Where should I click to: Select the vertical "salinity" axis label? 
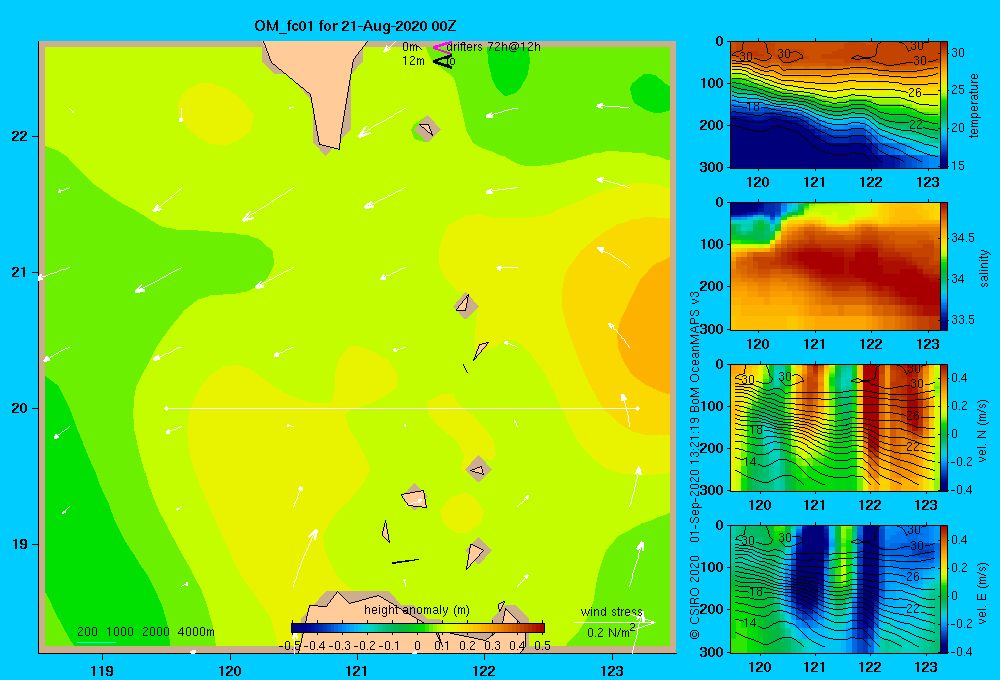984,269
